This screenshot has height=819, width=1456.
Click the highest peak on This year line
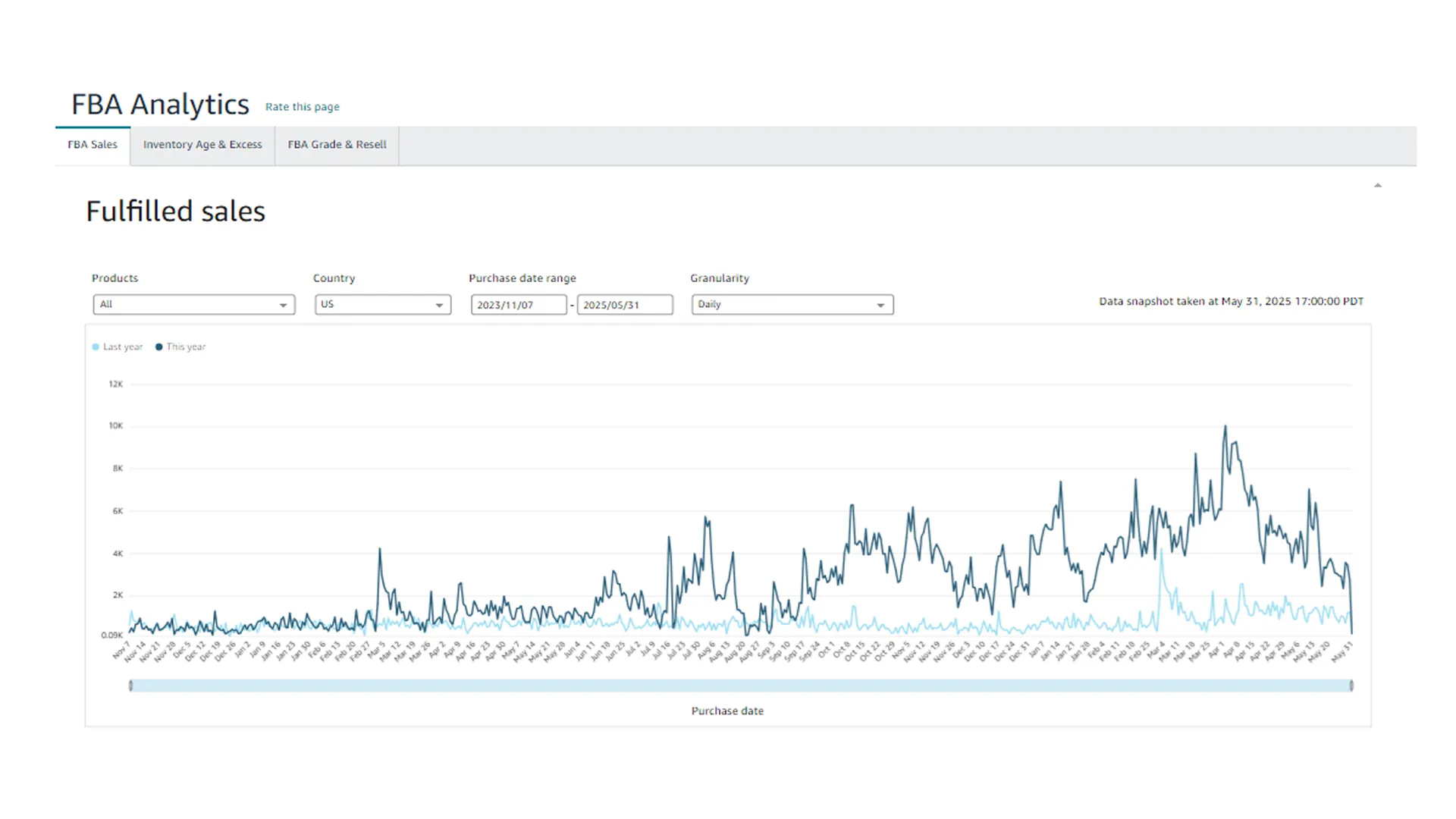click(1225, 427)
